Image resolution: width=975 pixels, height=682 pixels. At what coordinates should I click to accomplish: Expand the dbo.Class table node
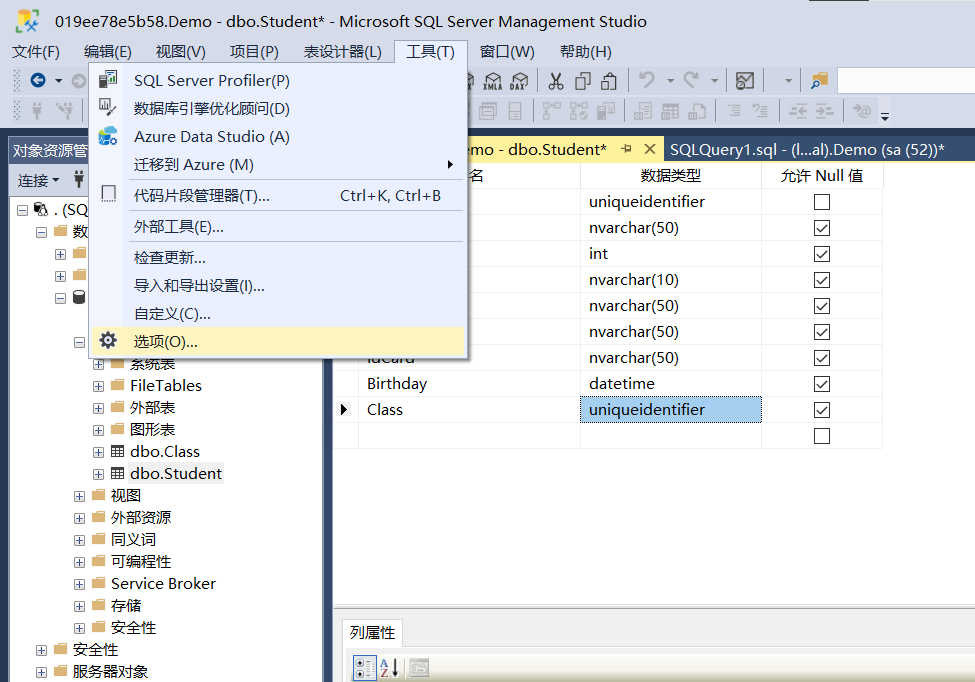click(x=98, y=453)
